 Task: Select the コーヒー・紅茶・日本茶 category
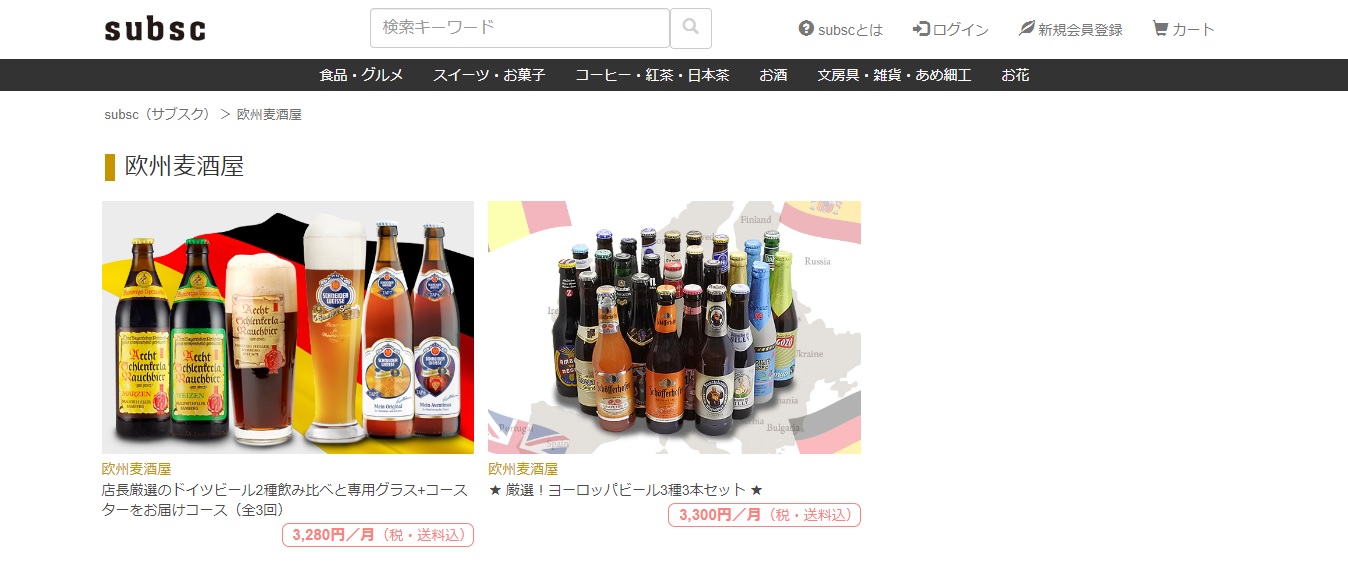652,75
